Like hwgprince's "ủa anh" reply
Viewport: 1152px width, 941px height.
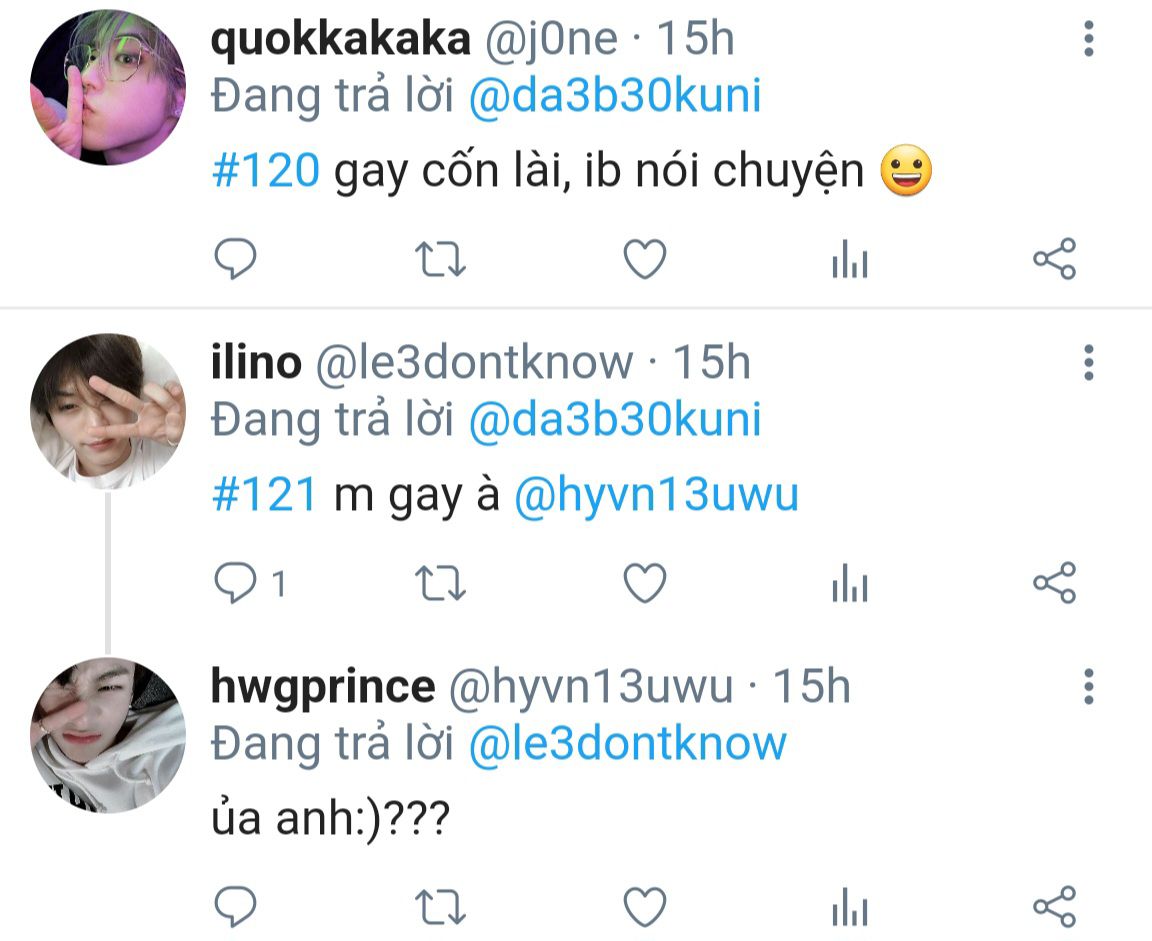point(644,906)
